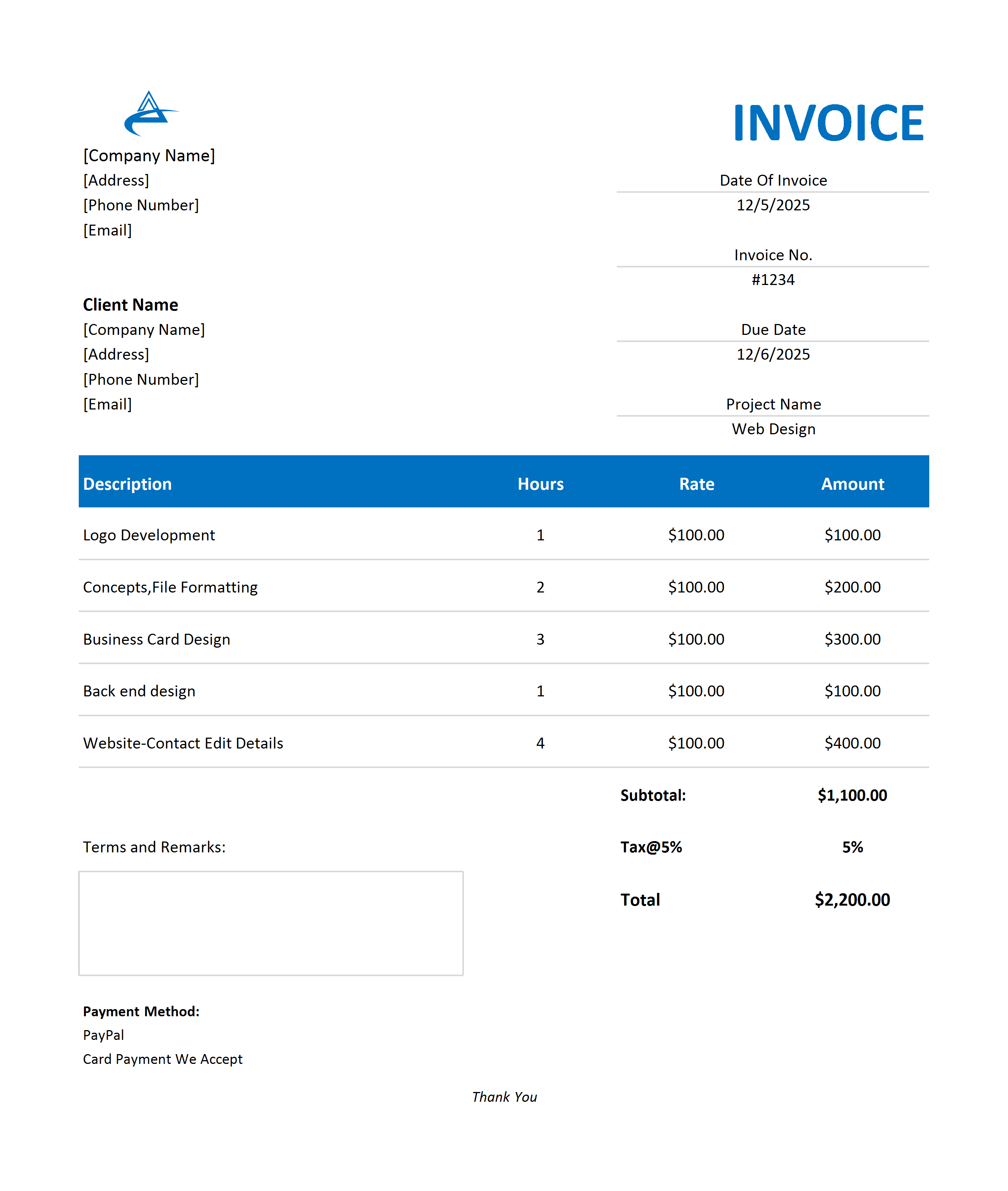Click the Hours column header
Screen dimensions: 1008x1191
pyautogui.click(x=540, y=484)
